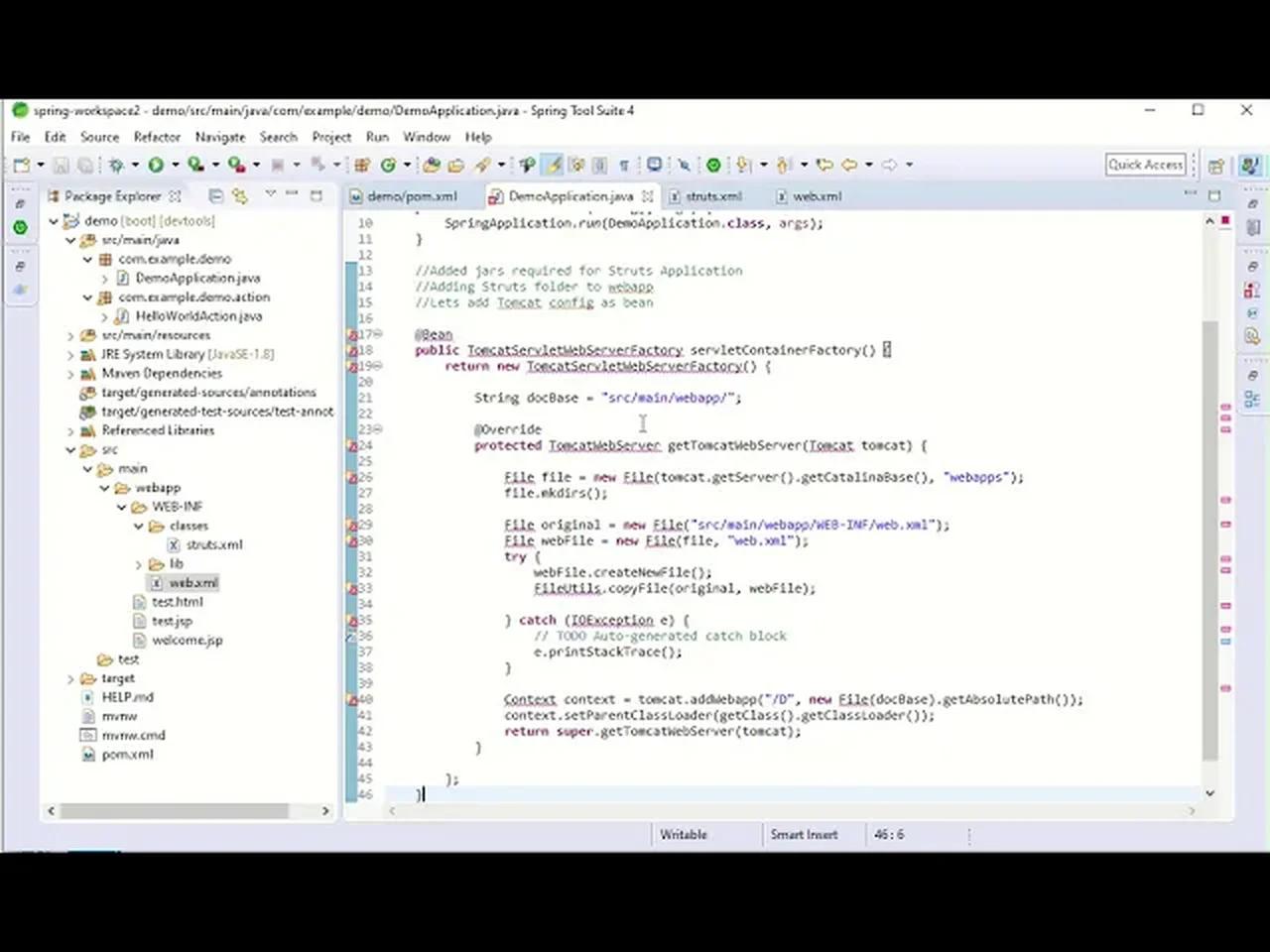Save the current file via toolbar Save icon

point(60,165)
